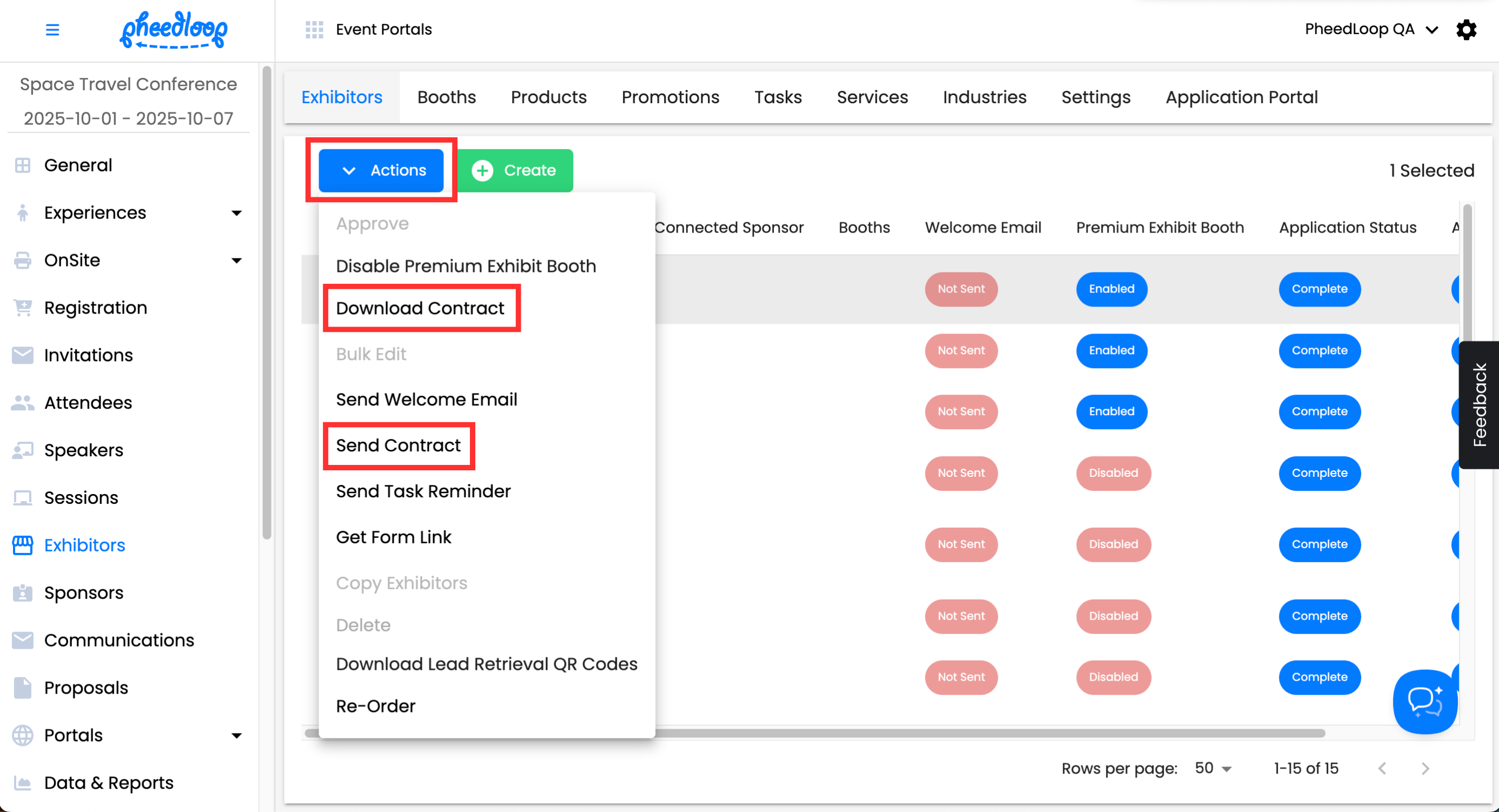Click the hamburger menu icon

coord(52,29)
